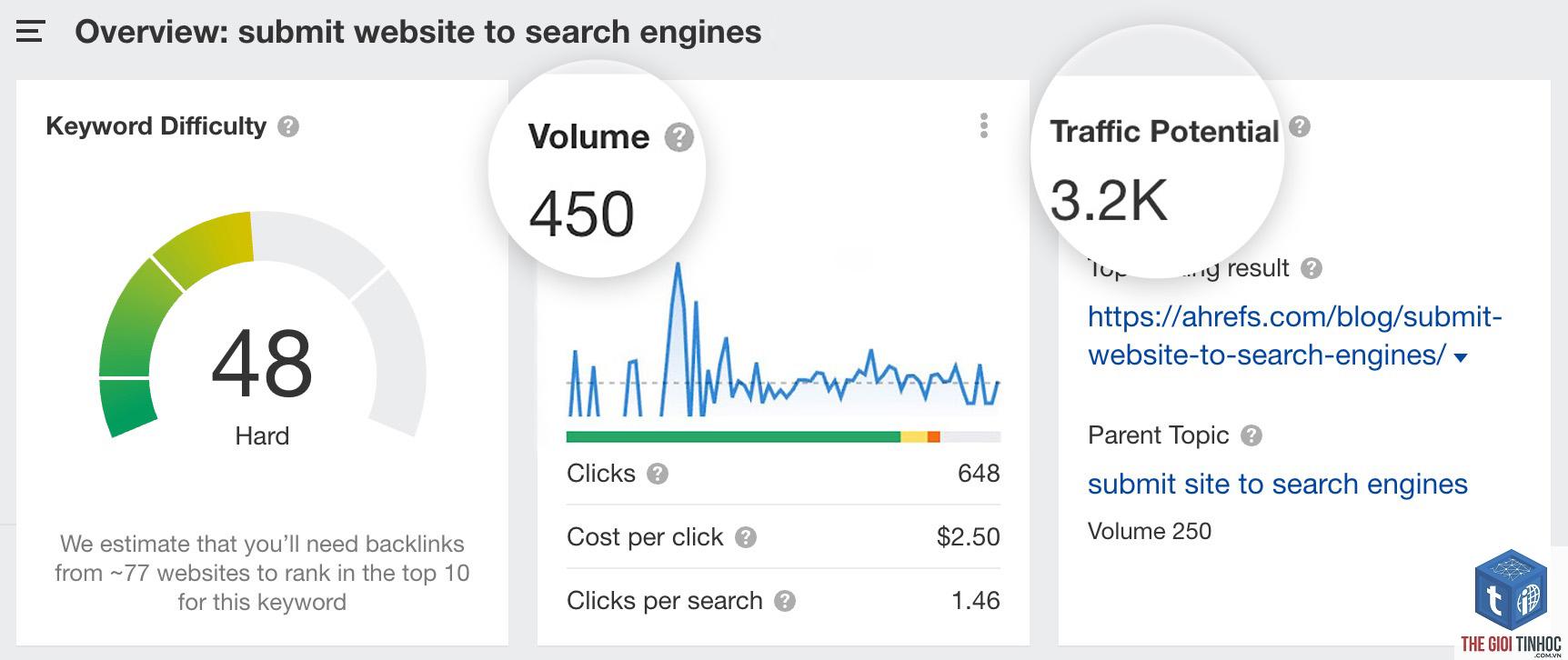
Task: Select the Cost per click value $2.50
Action: (x=968, y=537)
